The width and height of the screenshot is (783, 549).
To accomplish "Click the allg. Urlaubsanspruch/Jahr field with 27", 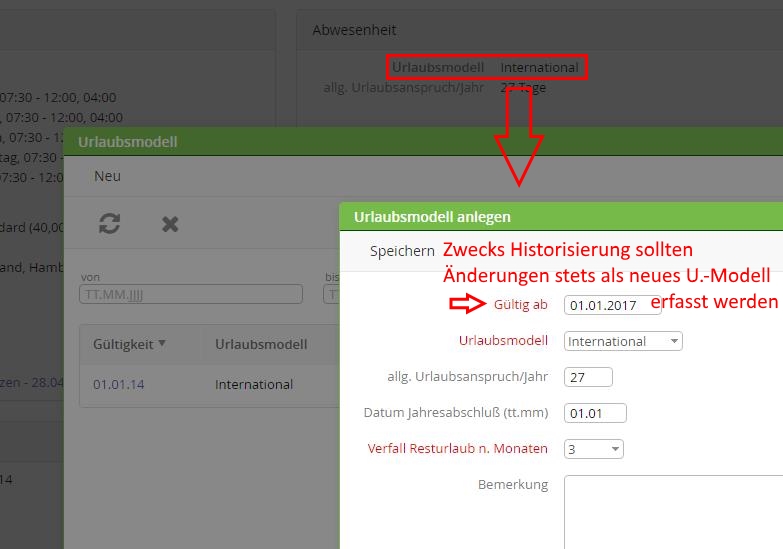I will tap(588, 377).
